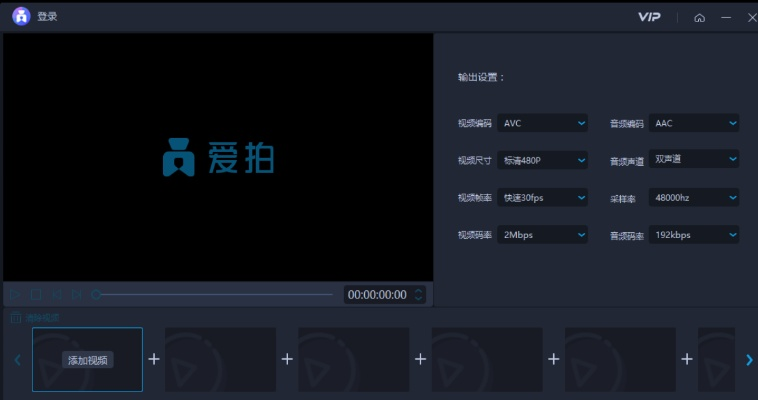The width and height of the screenshot is (758, 400).
Task: Click the Aipai avatar logo icon
Action: (21, 16)
